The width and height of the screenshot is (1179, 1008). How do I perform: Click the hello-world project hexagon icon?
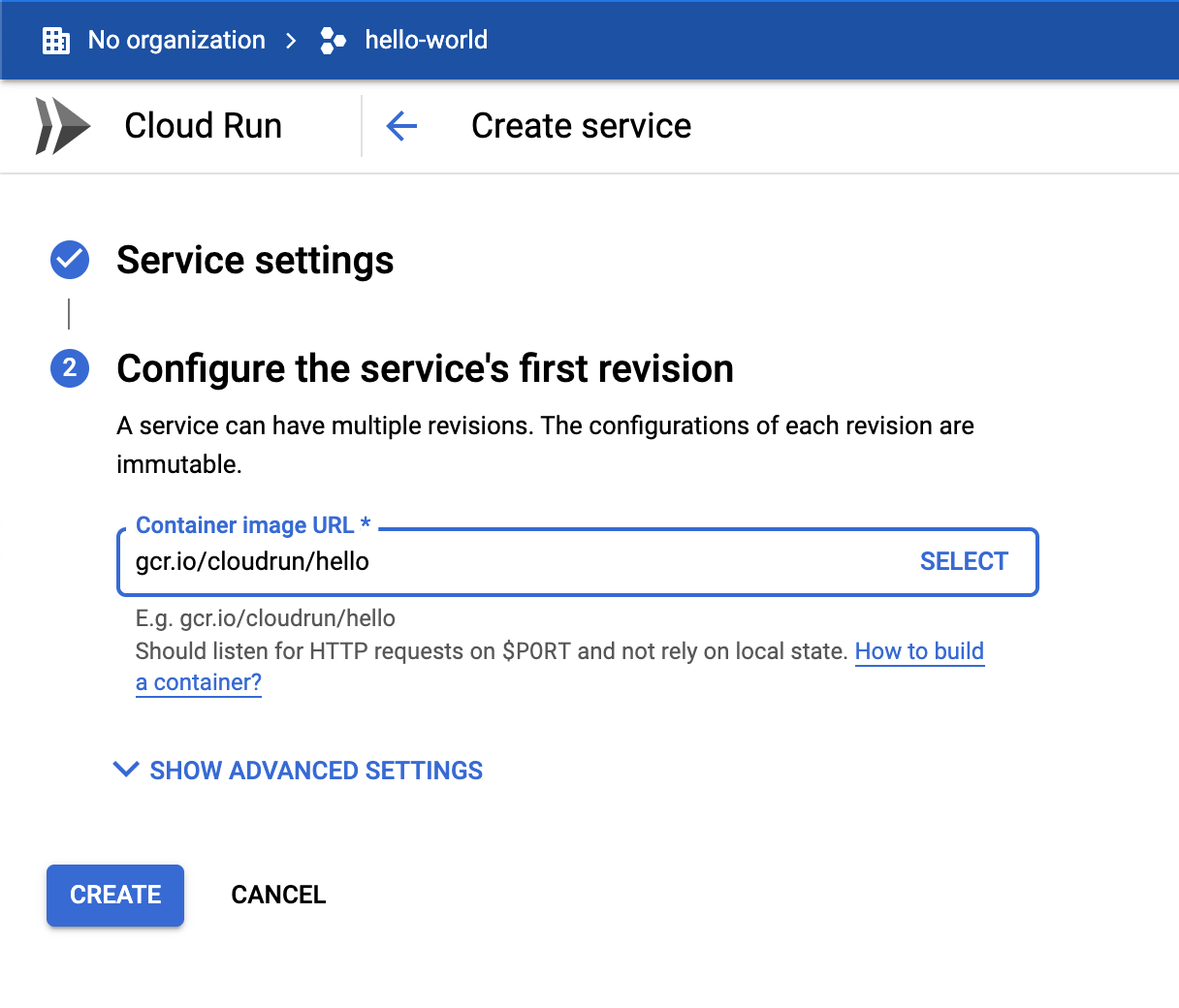pyautogui.click(x=334, y=41)
